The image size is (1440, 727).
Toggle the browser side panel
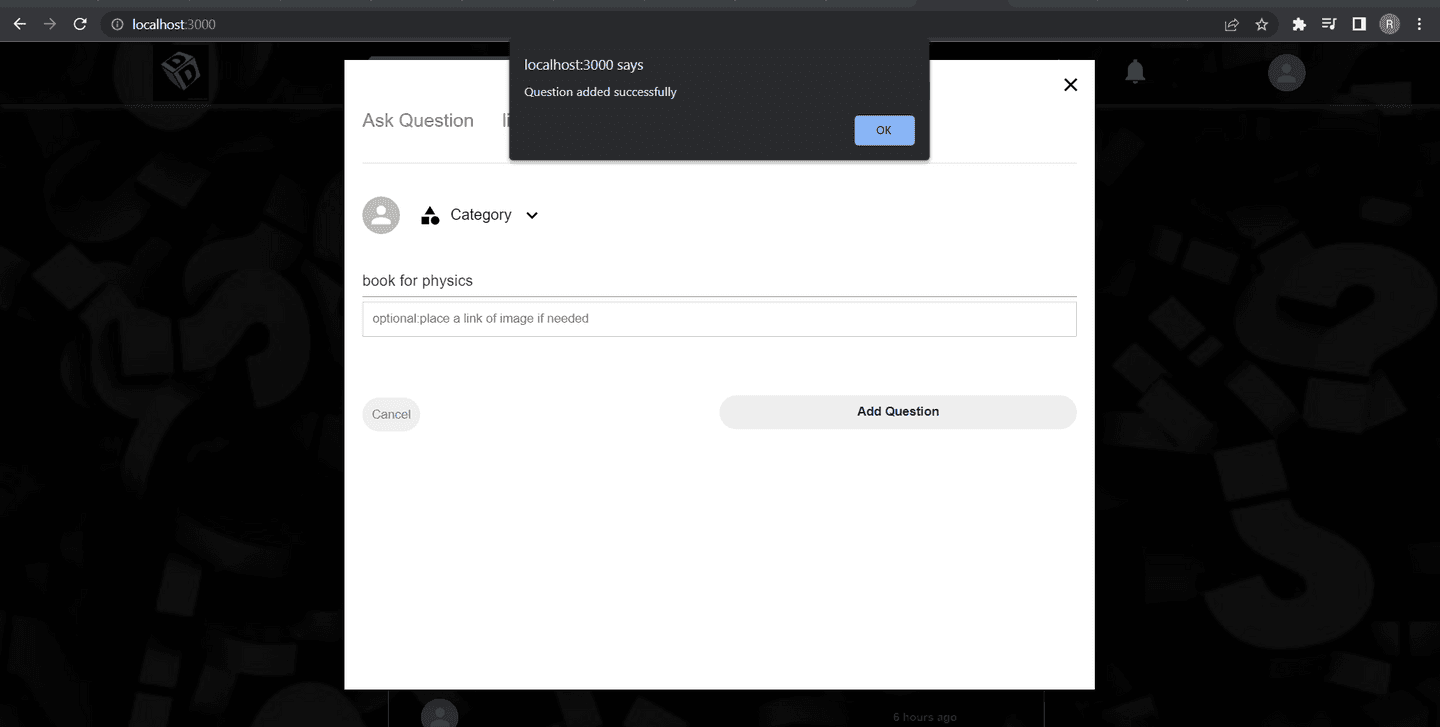pyautogui.click(x=1359, y=24)
